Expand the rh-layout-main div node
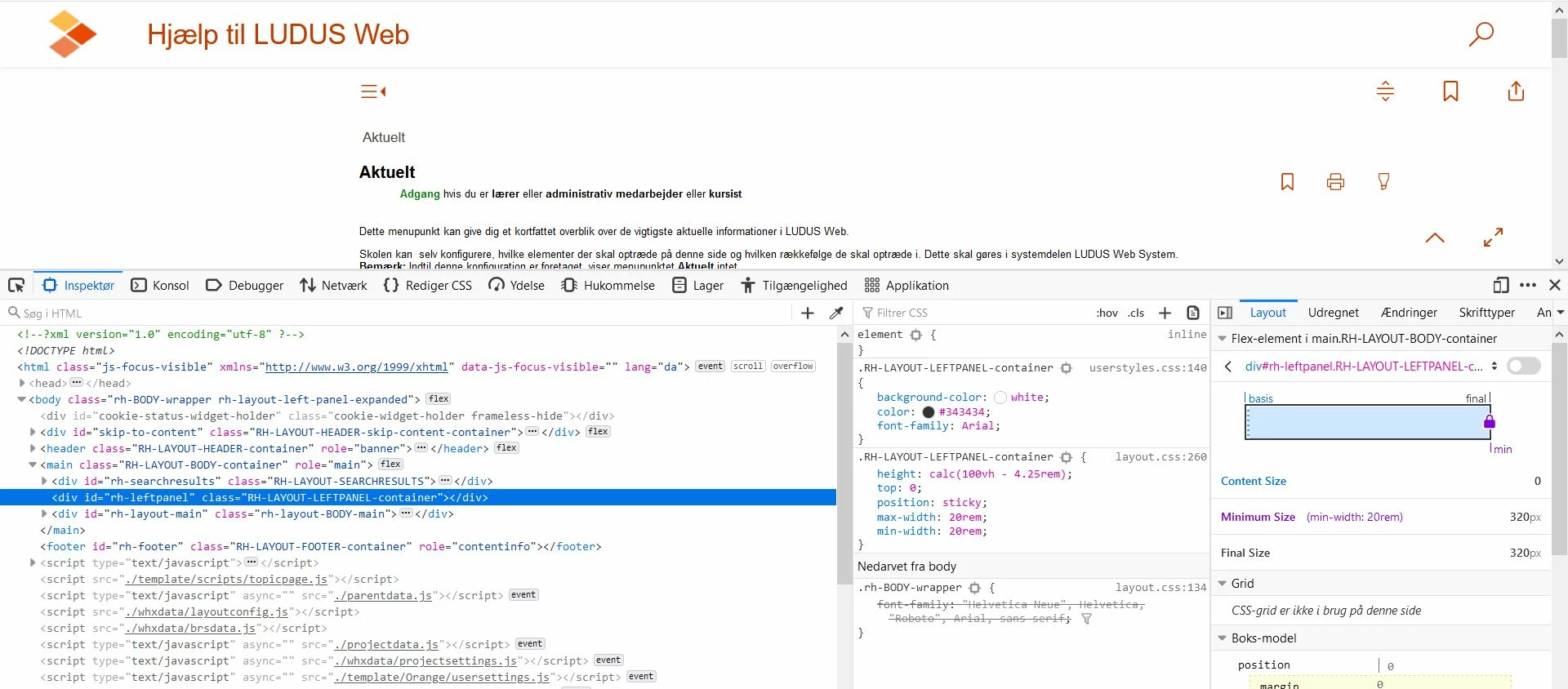This screenshot has width=1568, height=689. (x=44, y=513)
